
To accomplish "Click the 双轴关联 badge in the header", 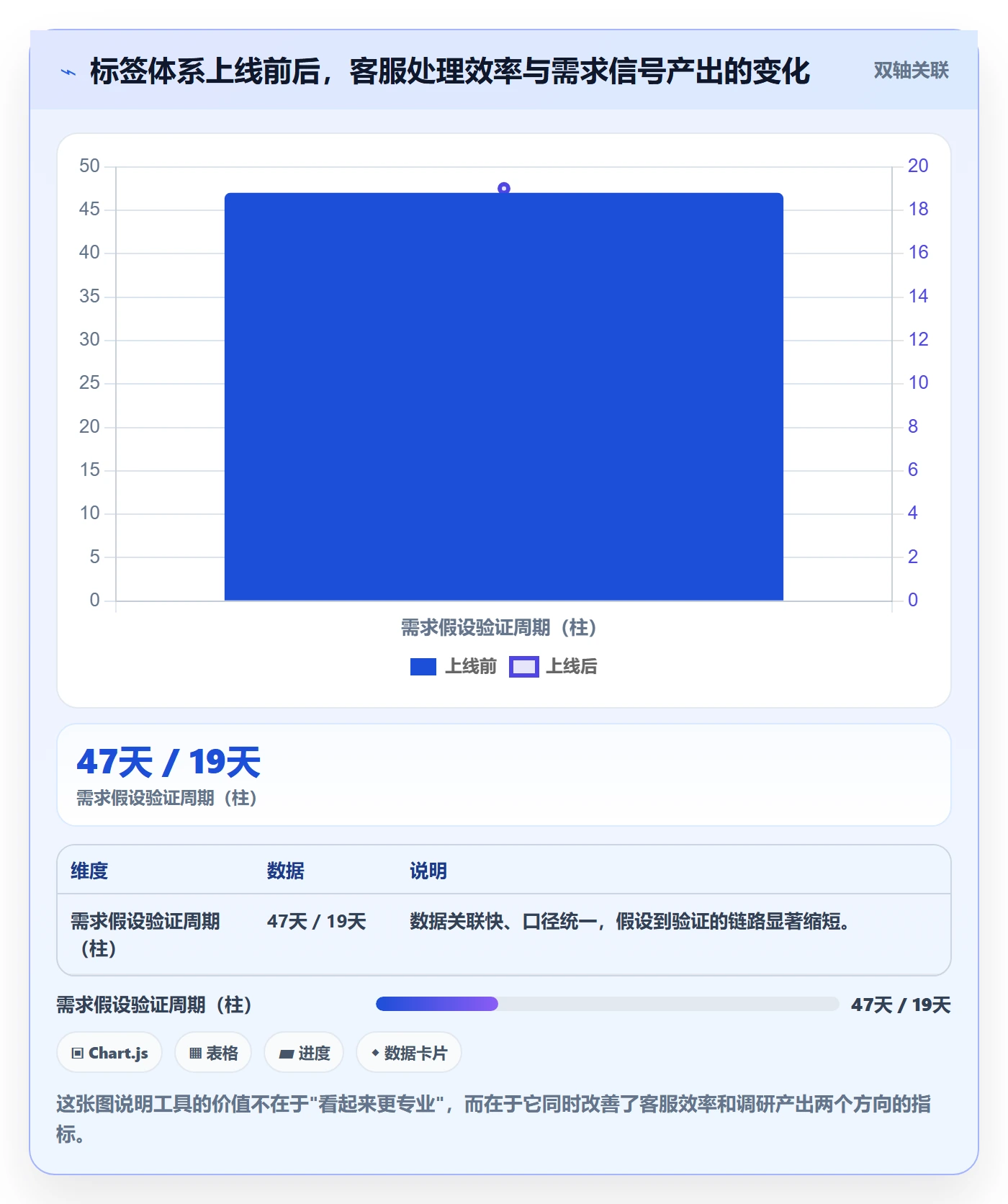I will click(911, 70).
